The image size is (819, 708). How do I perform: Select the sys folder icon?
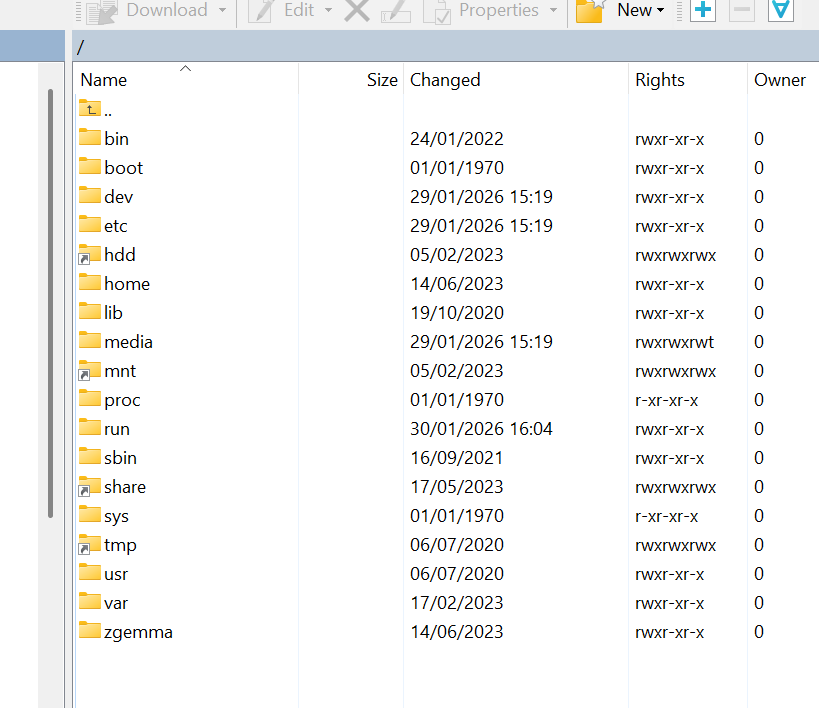tap(90, 514)
